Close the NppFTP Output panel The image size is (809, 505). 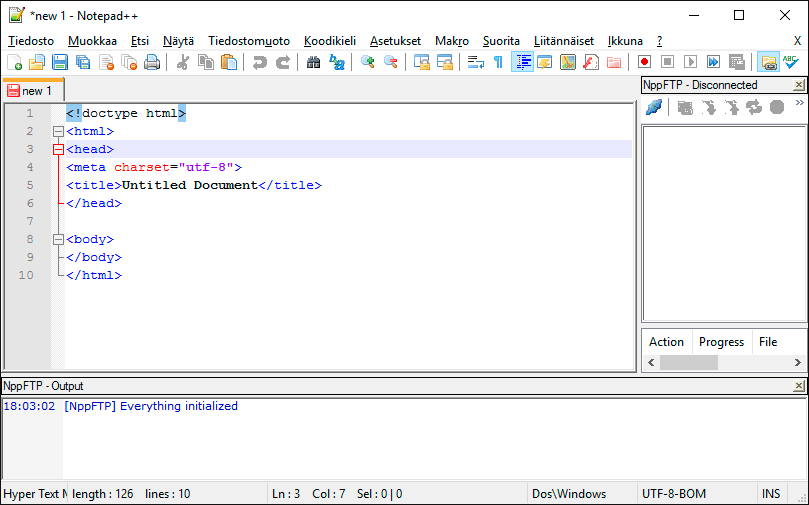tap(799, 385)
